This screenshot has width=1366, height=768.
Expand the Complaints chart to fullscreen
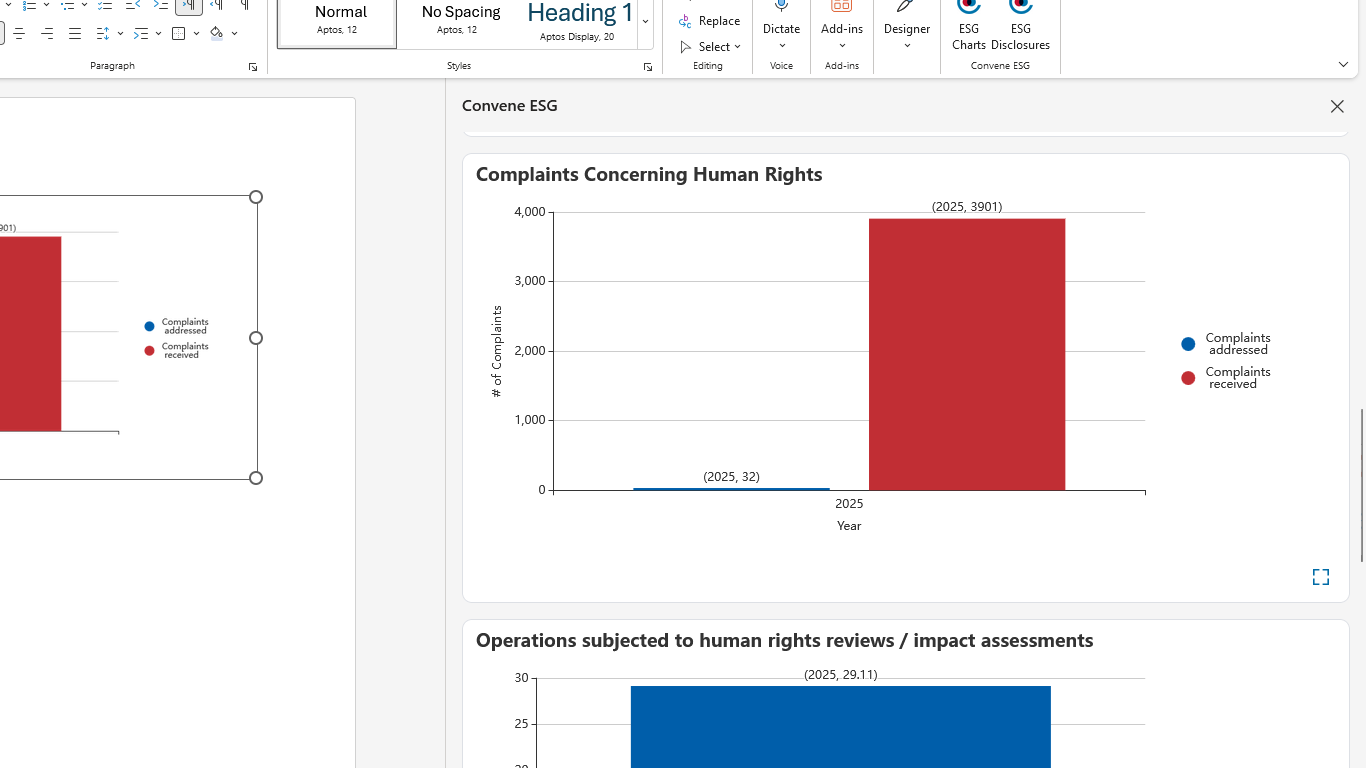click(1321, 577)
